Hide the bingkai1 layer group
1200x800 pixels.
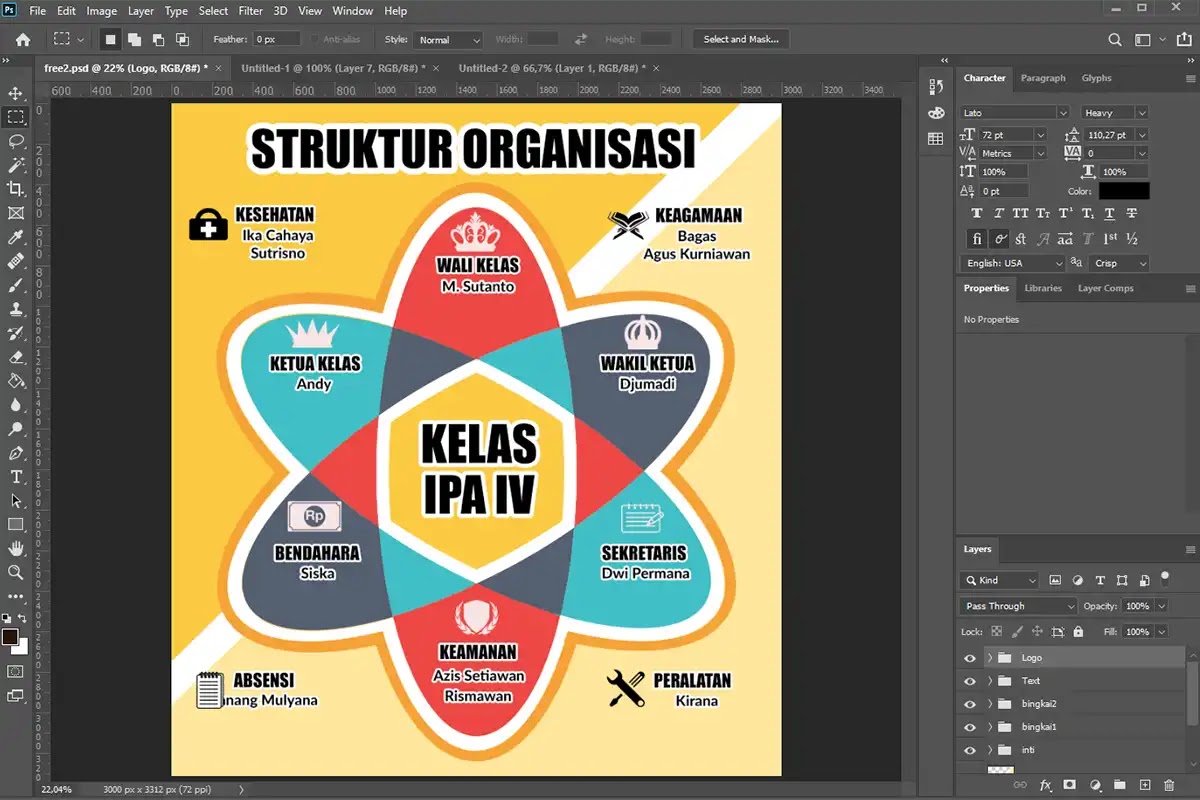point(969,727)
